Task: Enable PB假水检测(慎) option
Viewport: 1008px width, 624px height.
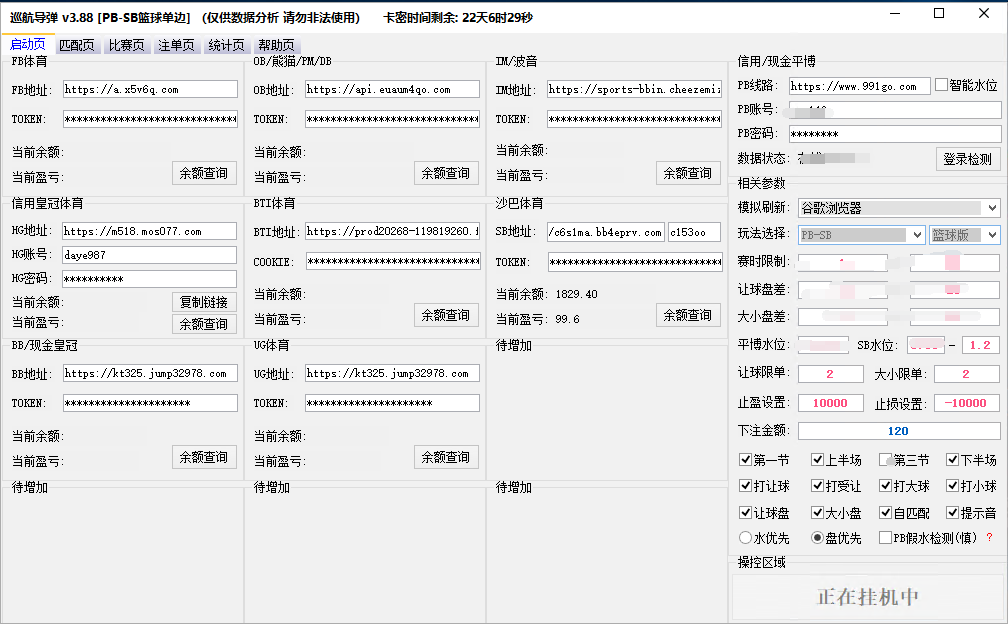Action: pyautogui.click(x=886, y=537)
